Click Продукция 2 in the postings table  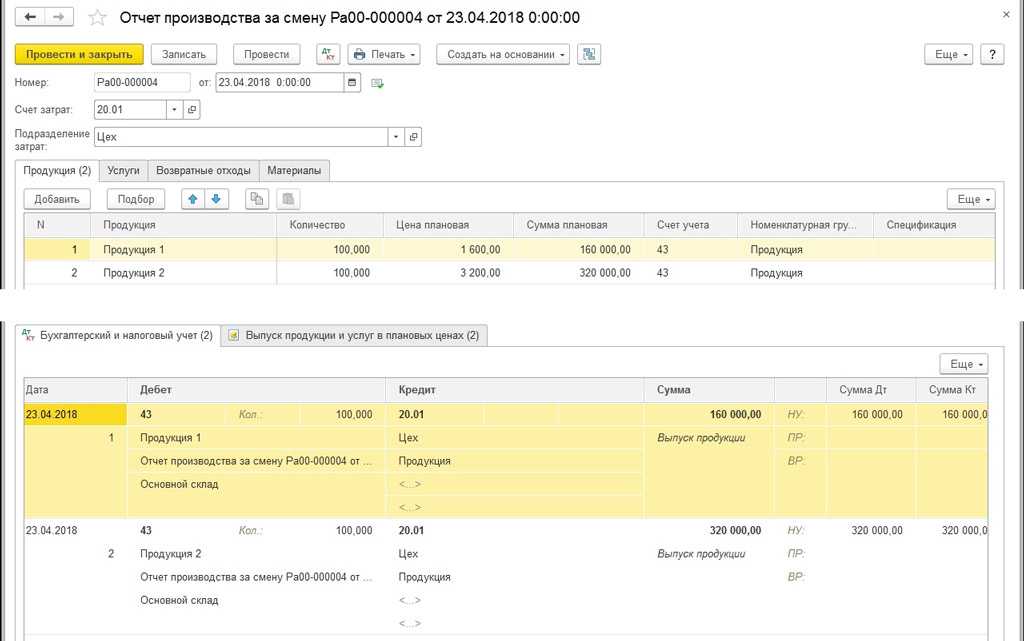[170, 554]
